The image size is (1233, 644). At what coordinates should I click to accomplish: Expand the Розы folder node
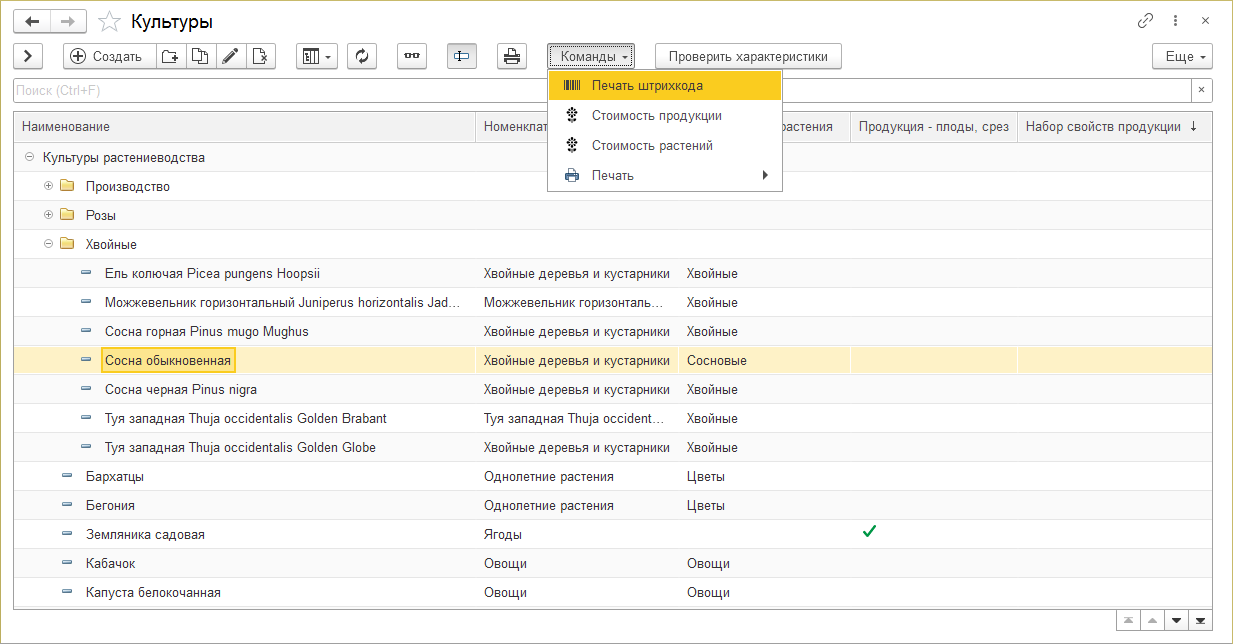pyautogui.click(x=48, y=215)
